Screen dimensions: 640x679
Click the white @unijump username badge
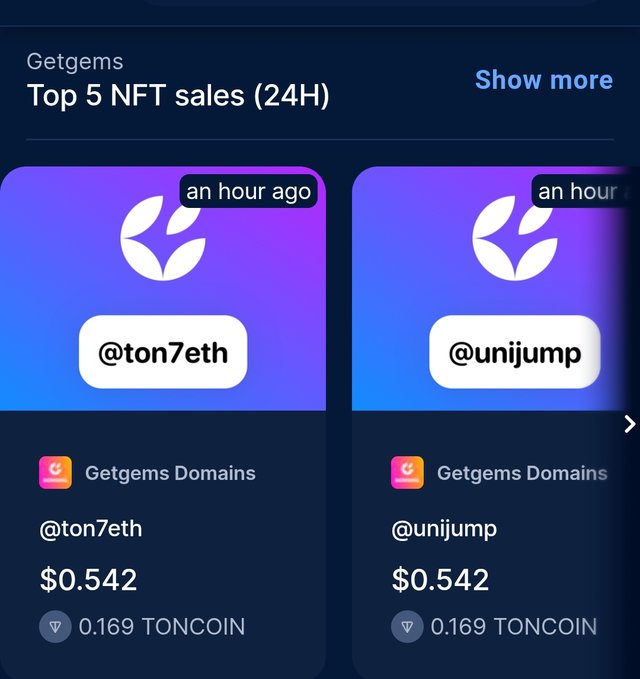[x=515, y=352]
